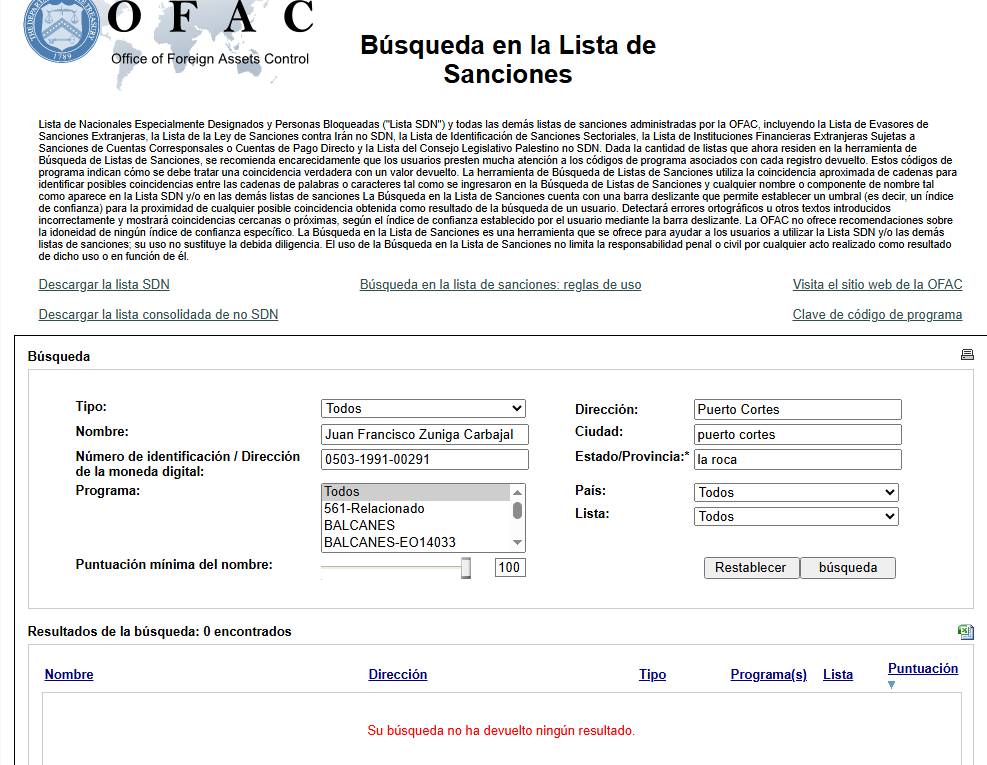Open the Descargar la lista SDN link
The width and height of the screenshot is (987, 765).
pos(104,284)
